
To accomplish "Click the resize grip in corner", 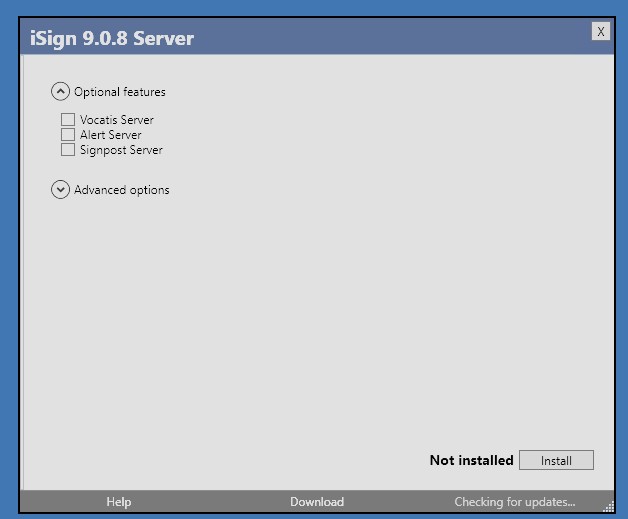I will (608, 507).
